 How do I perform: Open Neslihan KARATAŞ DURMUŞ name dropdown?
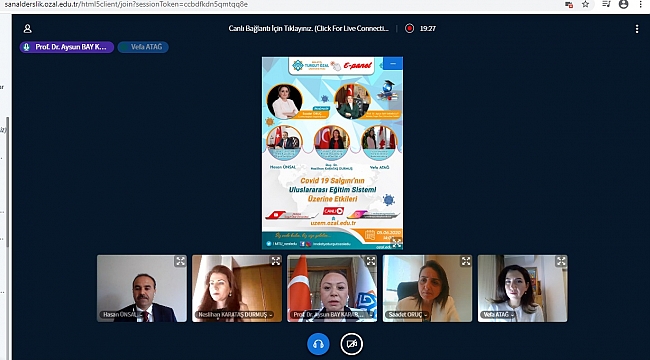click(235, 315)
